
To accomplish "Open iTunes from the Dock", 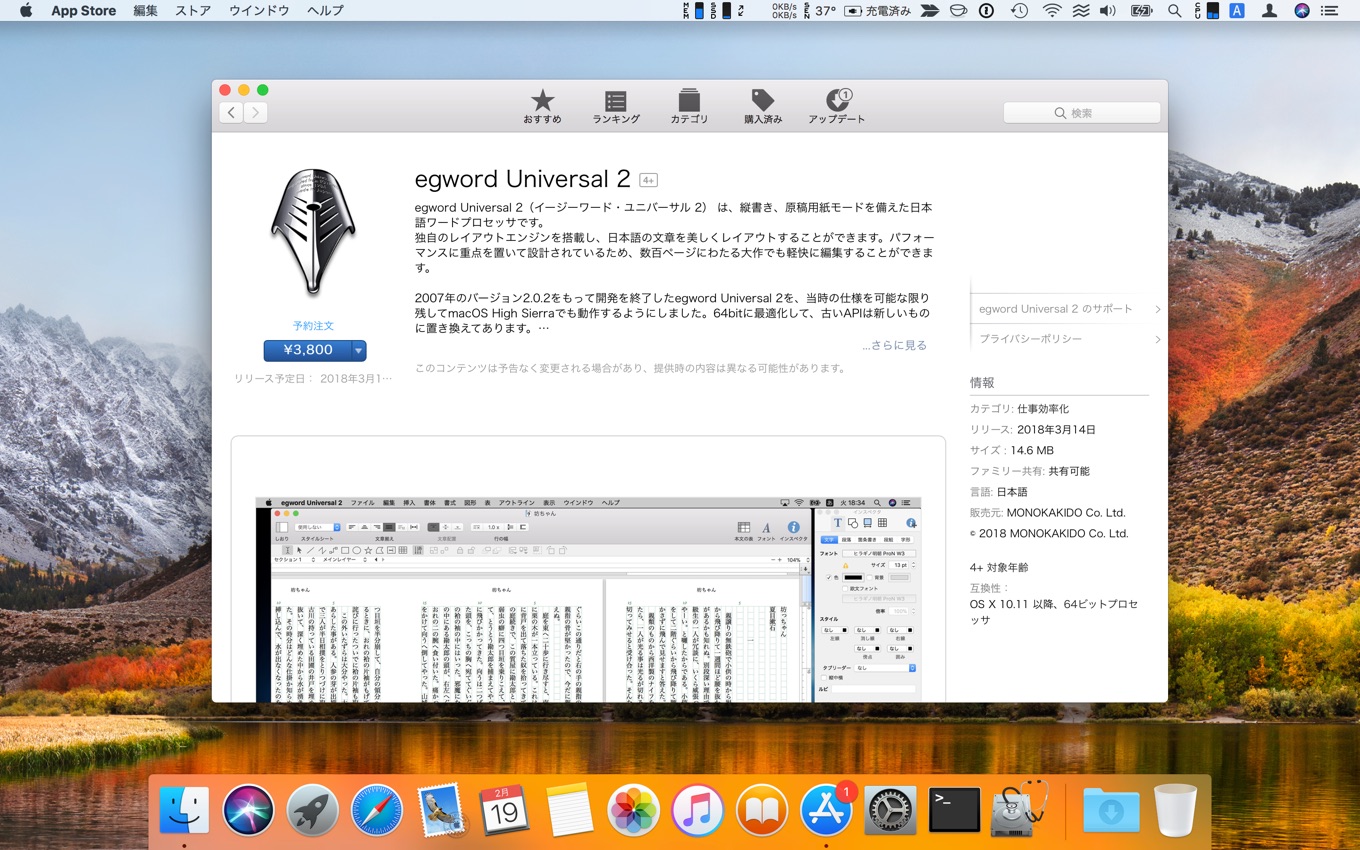I will [x=698, y=810].
